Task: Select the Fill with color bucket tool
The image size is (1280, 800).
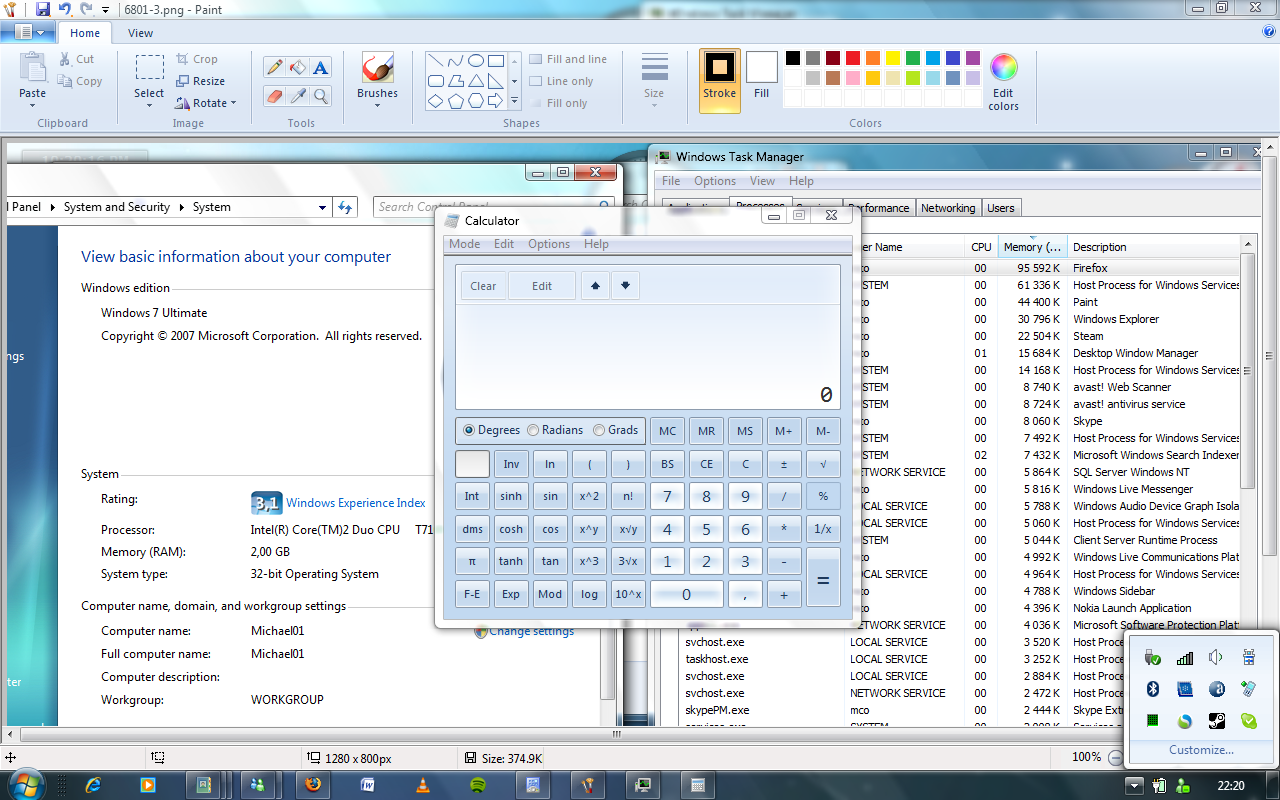Action: (297, 67)
